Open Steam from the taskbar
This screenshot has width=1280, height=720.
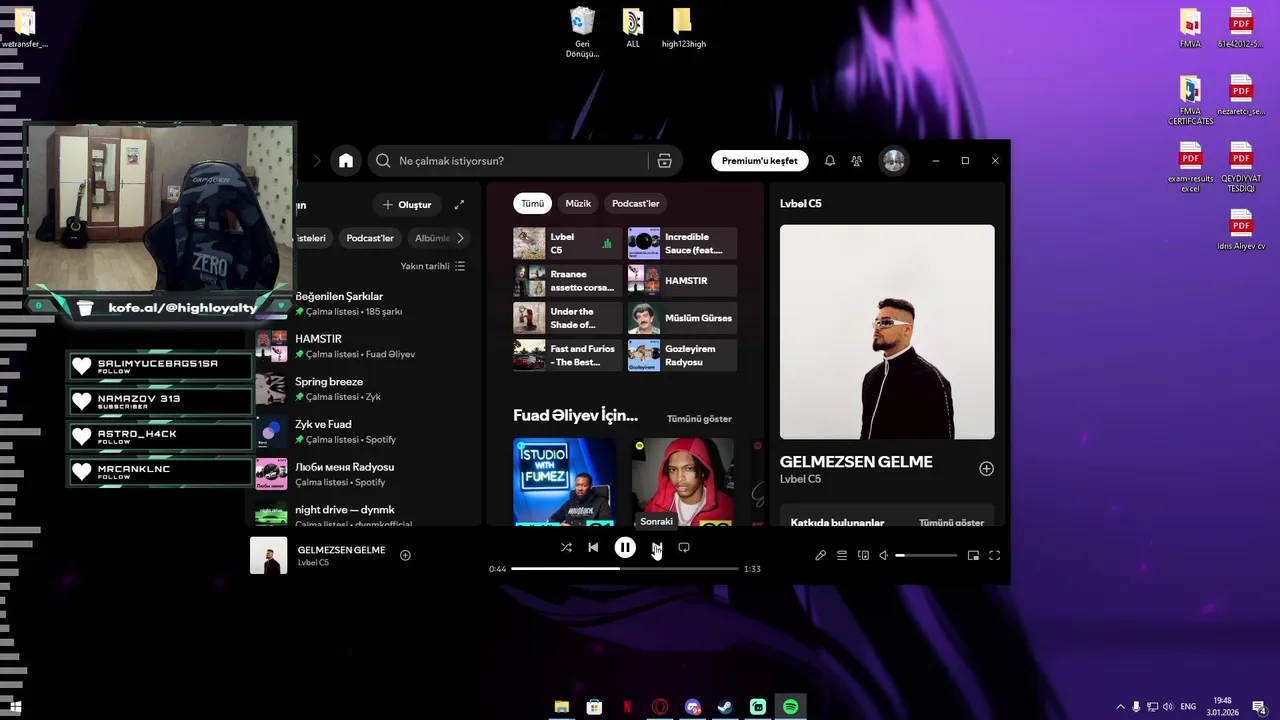[725, 707]
